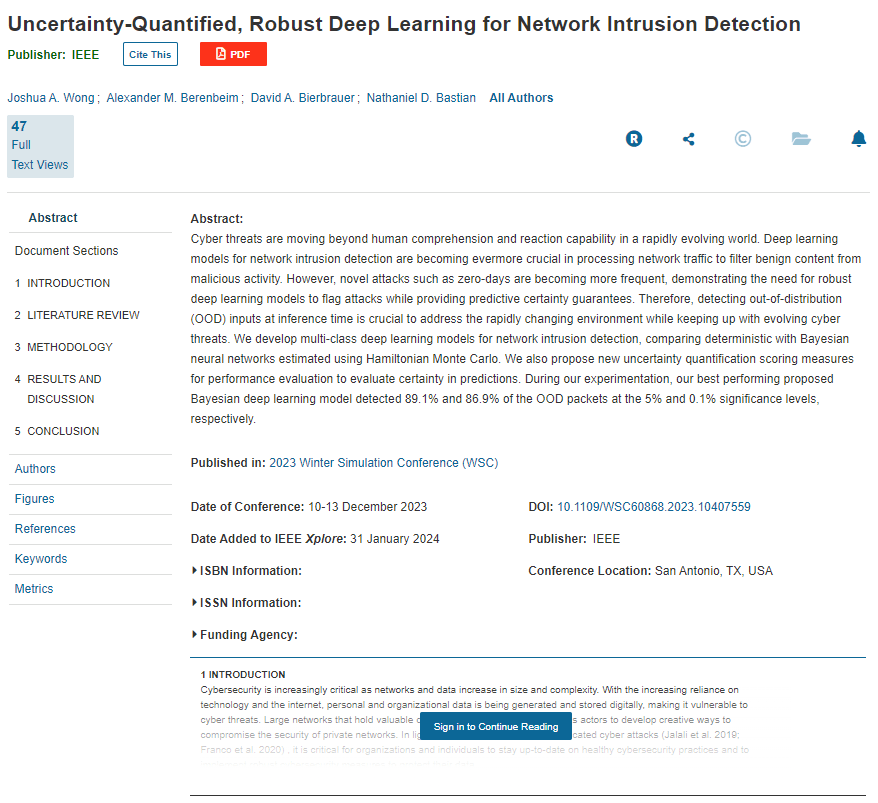878x803 pixels.
Task: Switch to the Authors tab
Action: pos(35,469)
